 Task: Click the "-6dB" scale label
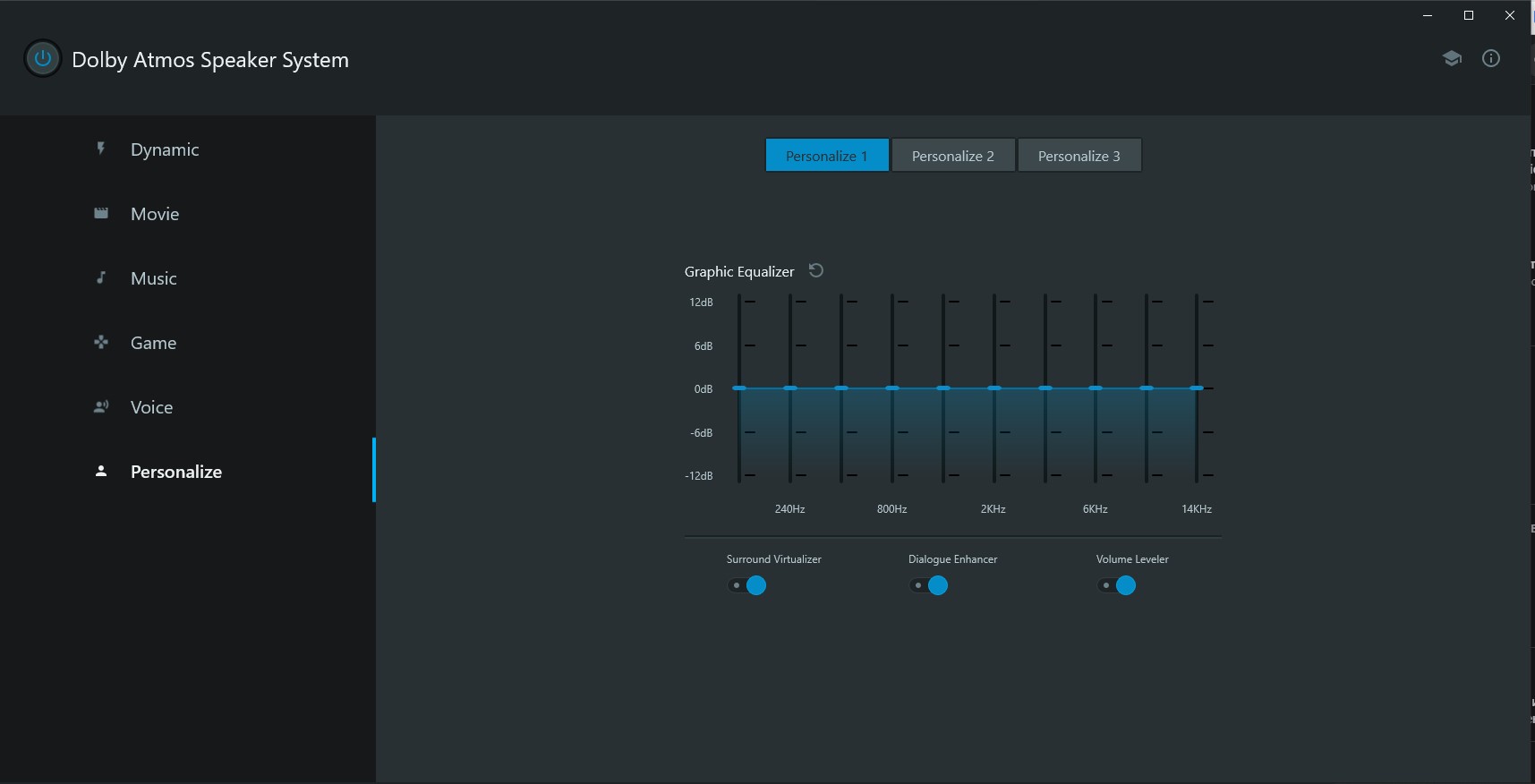pos(702,433)
